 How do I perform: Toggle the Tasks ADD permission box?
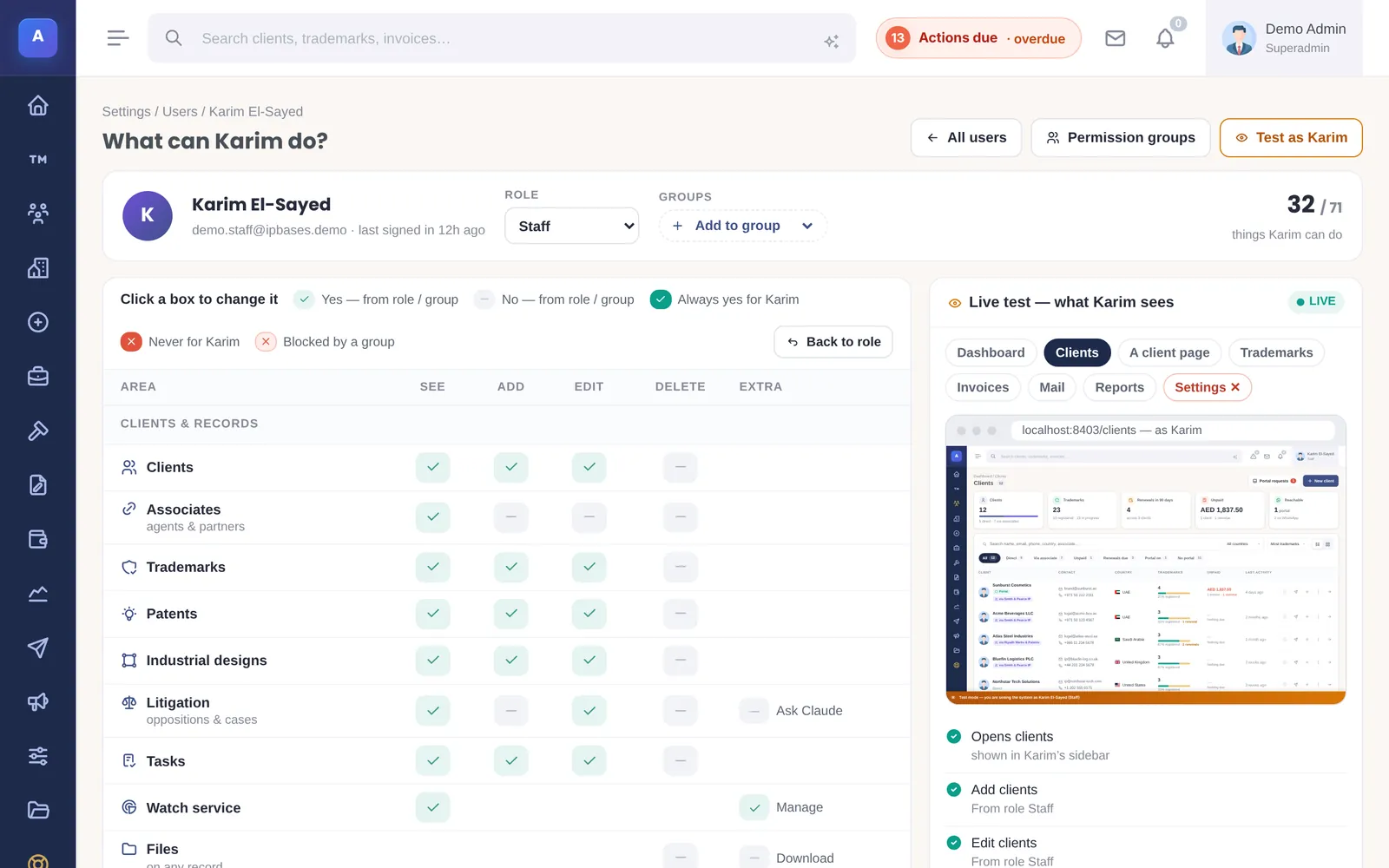[x=511, y=761]
